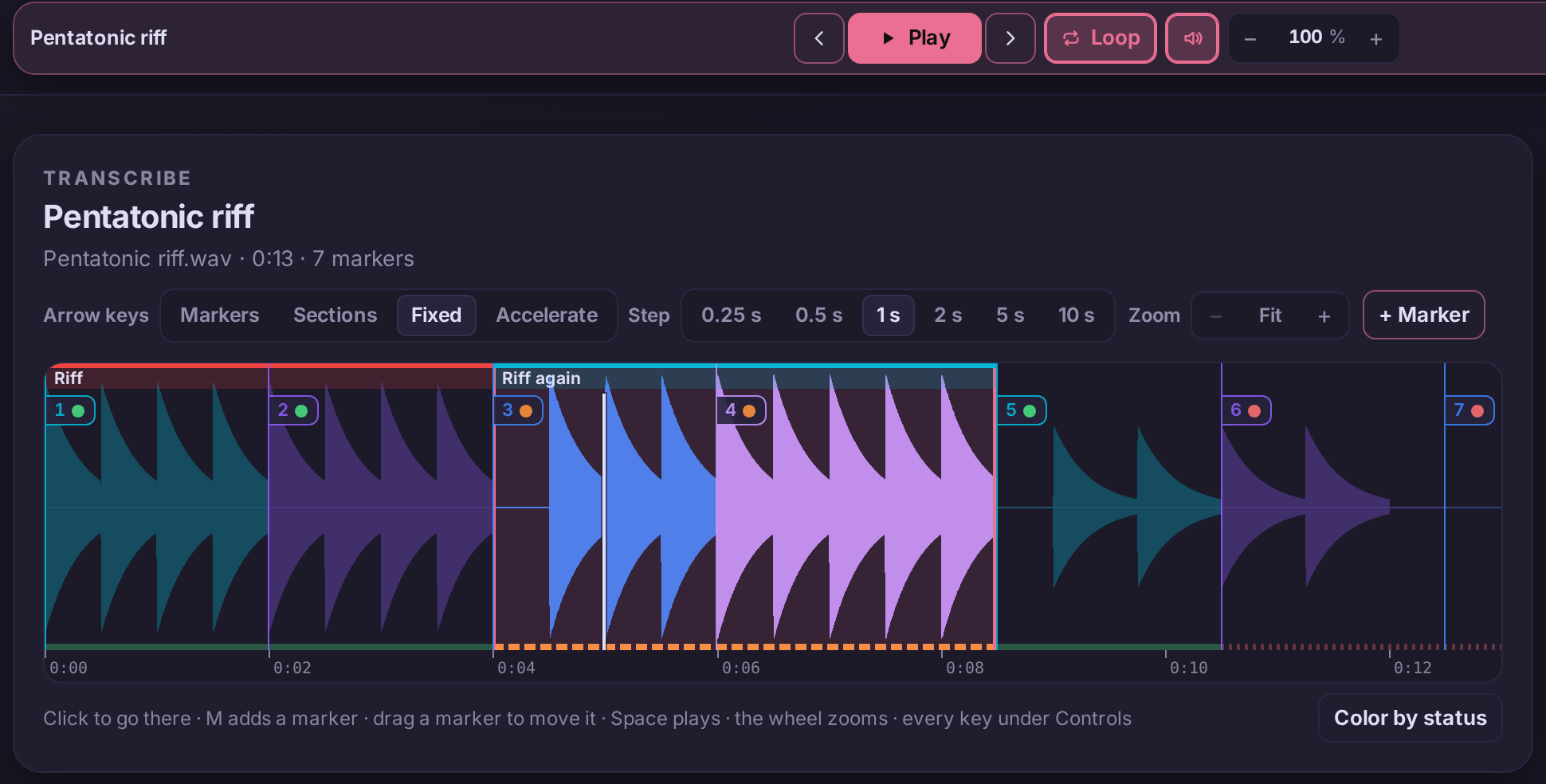The height and width of the screenshot is (784, 1546).
Task: Jump forward with right chevron button
Action: point(1010,38)
